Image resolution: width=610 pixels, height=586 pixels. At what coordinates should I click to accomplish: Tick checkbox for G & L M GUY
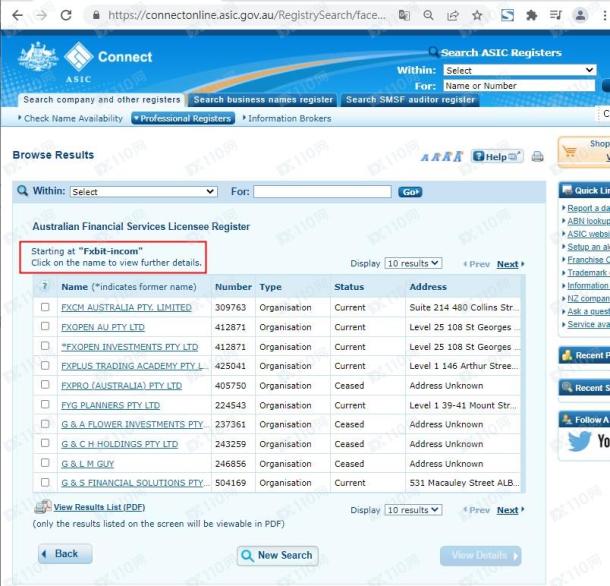coord(45,462)
